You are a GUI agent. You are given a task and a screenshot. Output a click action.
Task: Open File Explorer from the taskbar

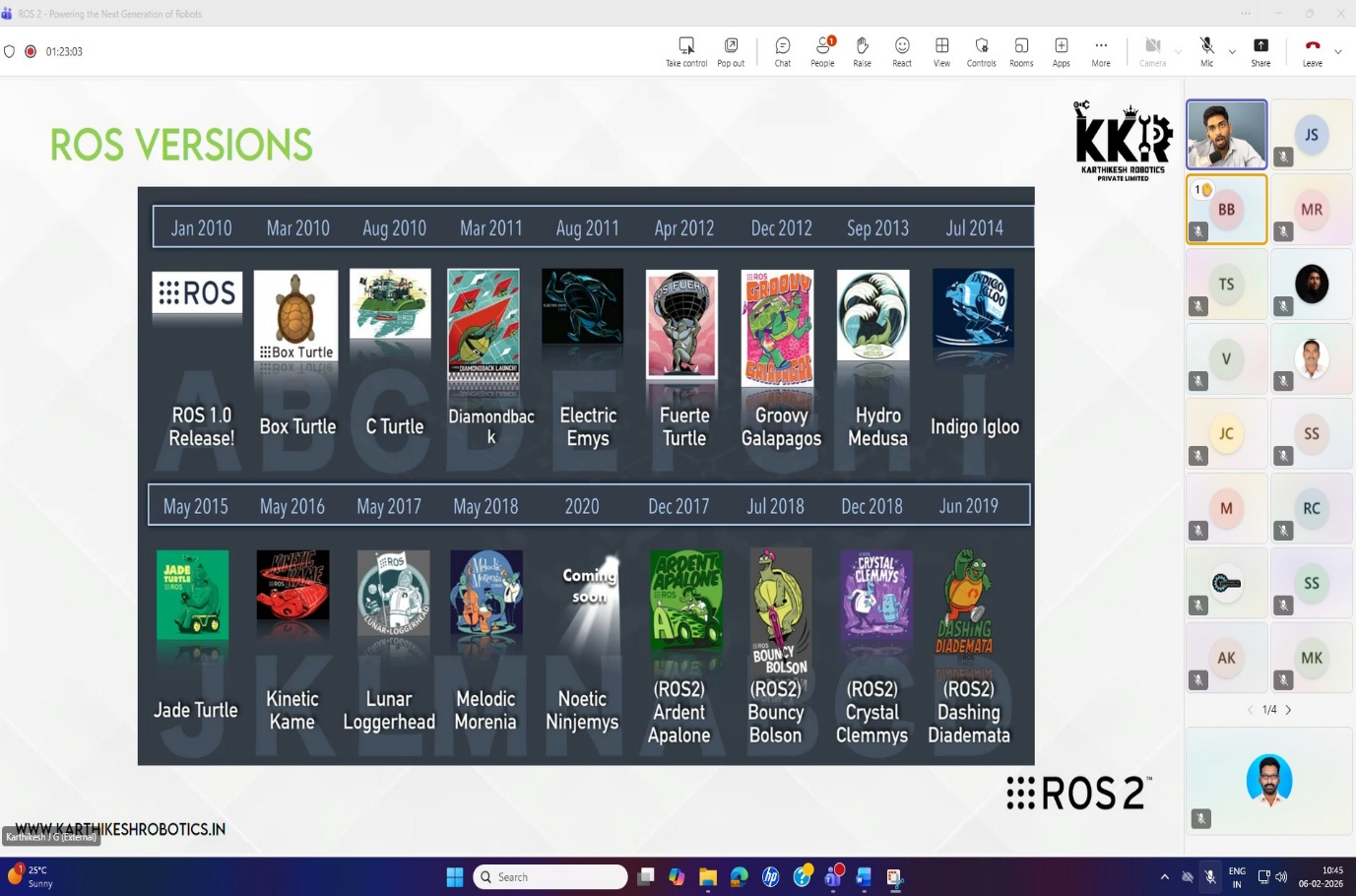[x=708, y=877]
